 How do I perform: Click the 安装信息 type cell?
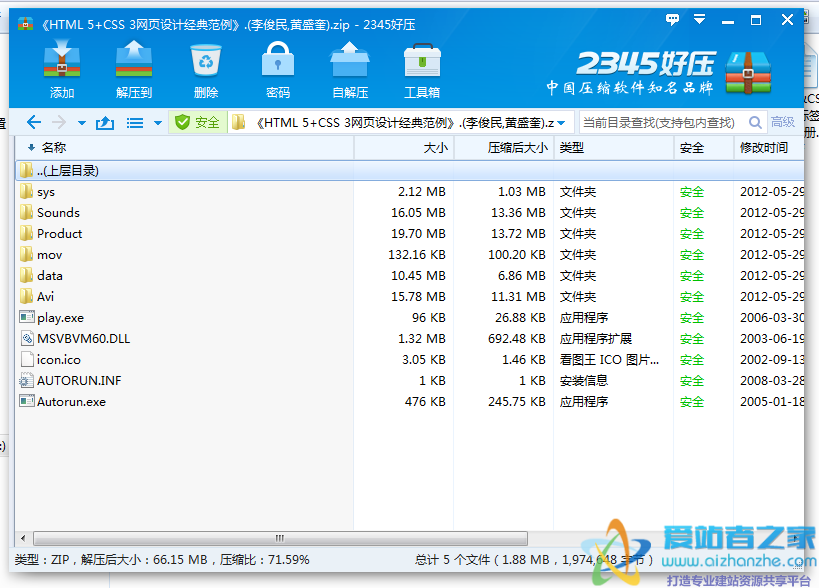click(x=583, y=381)
